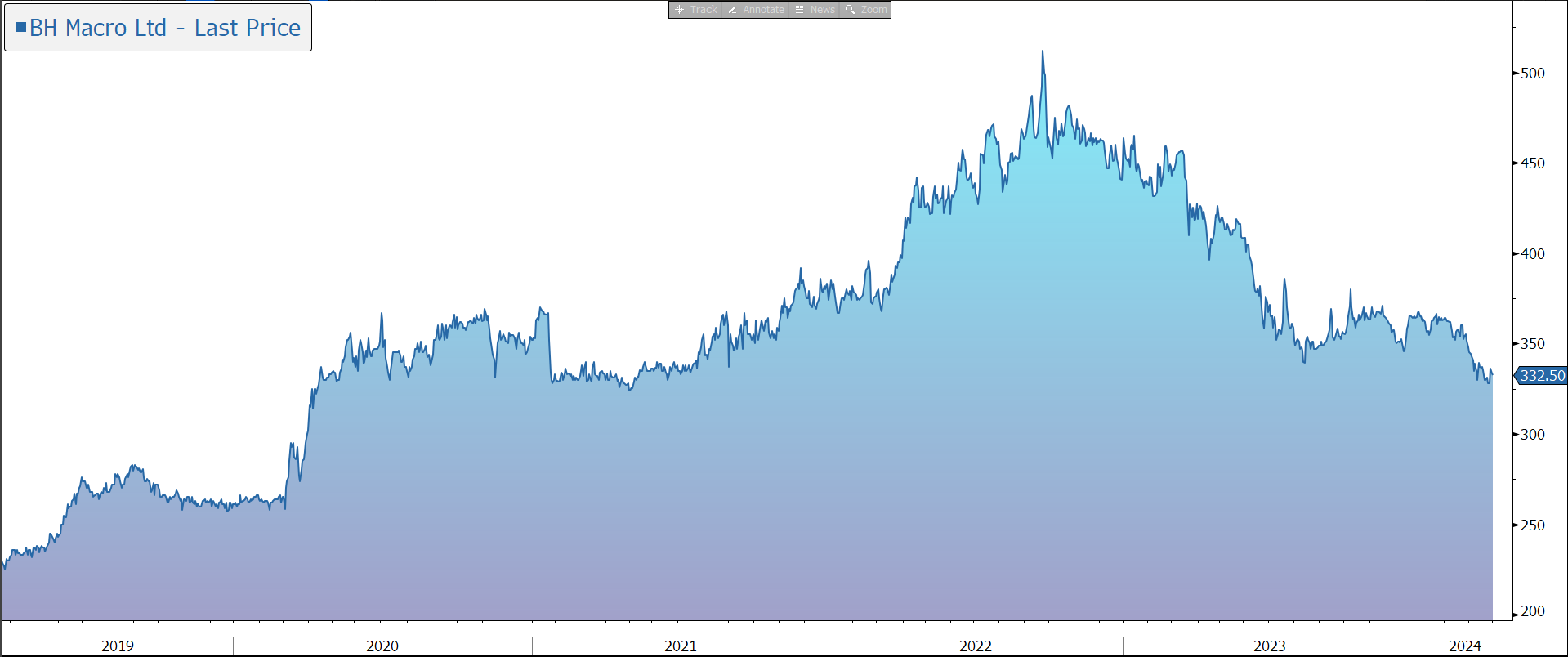Select the Zoom magnifier tool

click(865, 10)
